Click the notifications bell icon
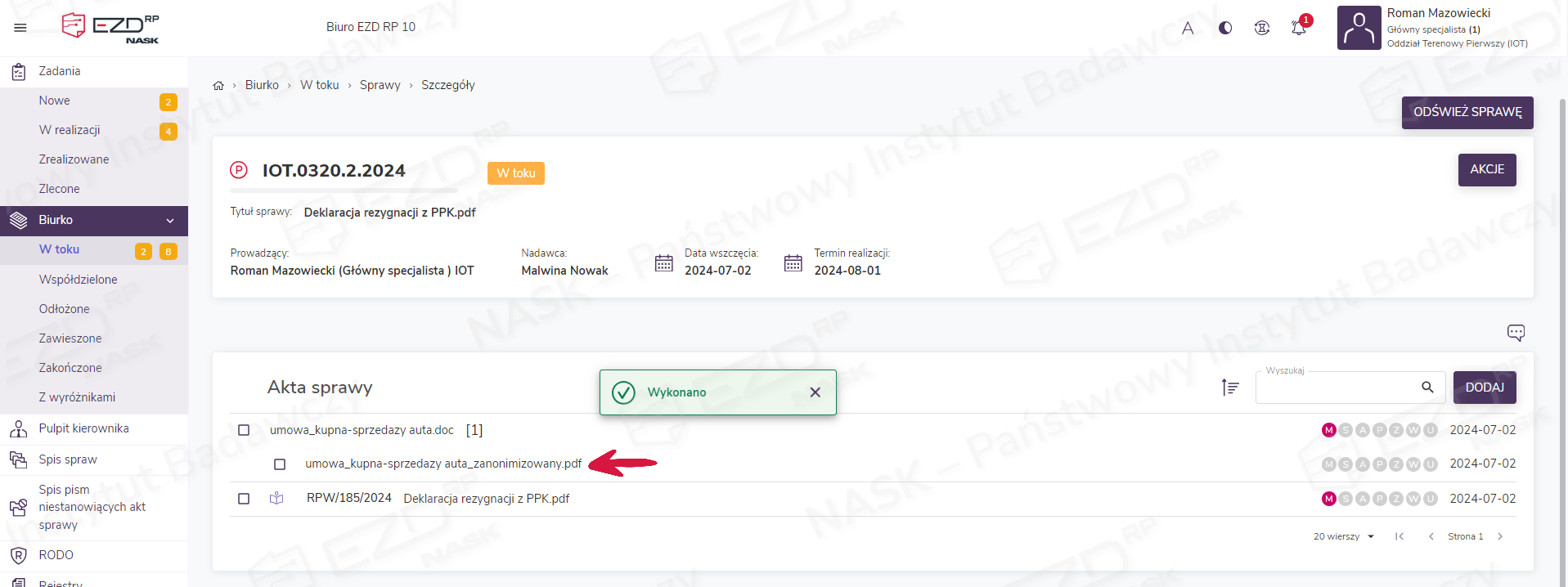 click(1298, 28)
